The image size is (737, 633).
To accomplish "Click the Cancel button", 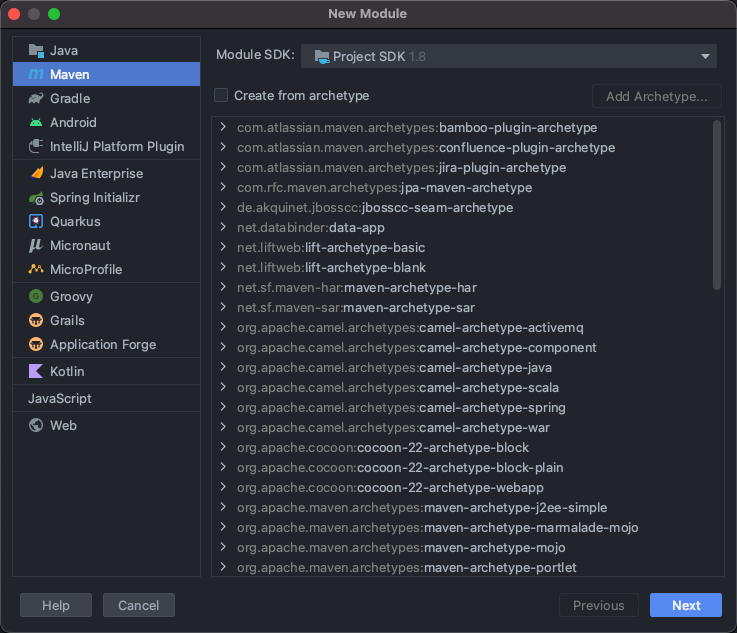I will pyautogui.click(x=139, y=605).
